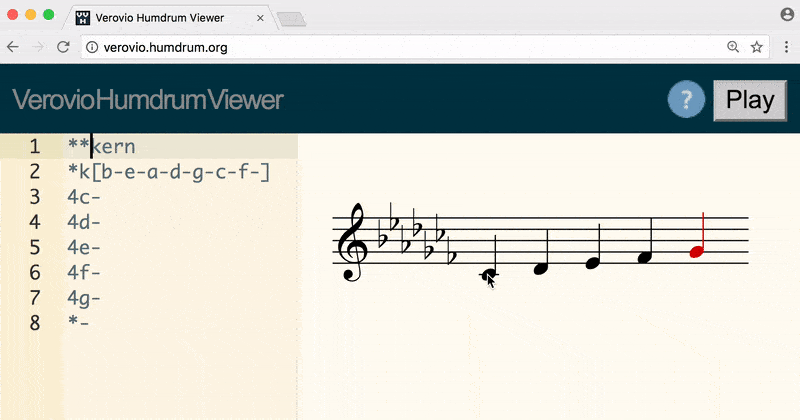
Task: Close the Verovio Humdrum Viewer tab
Action: pyautogui.click(x=260, y=18)
